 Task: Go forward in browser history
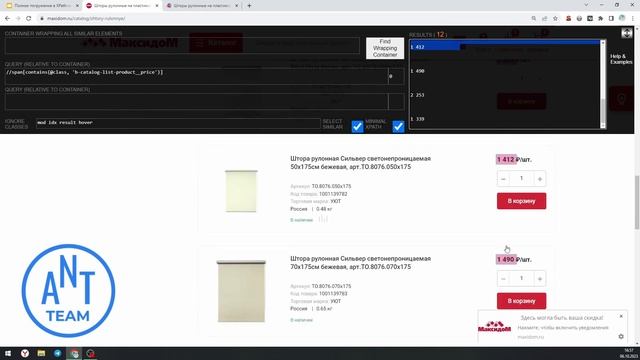[x=18, y=18]
